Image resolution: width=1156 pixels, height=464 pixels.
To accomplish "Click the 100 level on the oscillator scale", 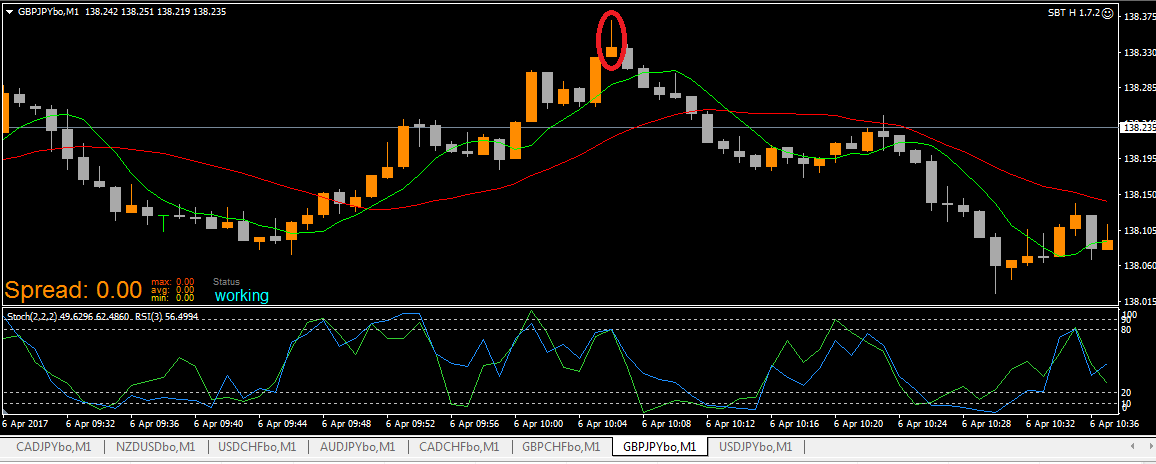I will (x=1130, y=315).
